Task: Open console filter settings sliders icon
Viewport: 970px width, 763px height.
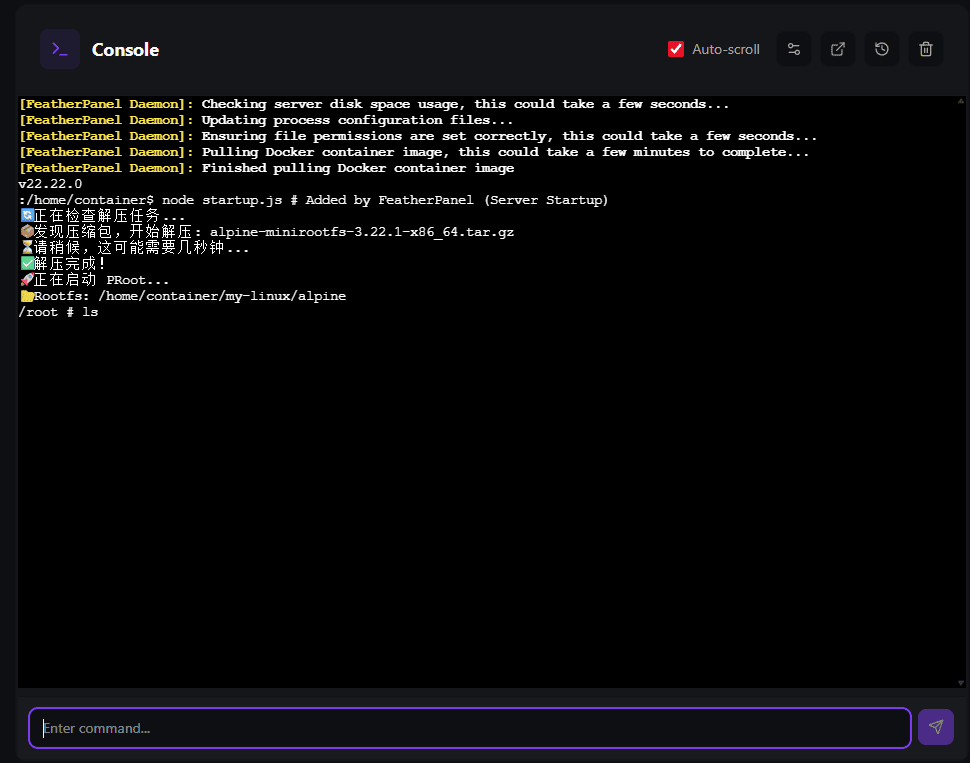Action: pos(794,49)
